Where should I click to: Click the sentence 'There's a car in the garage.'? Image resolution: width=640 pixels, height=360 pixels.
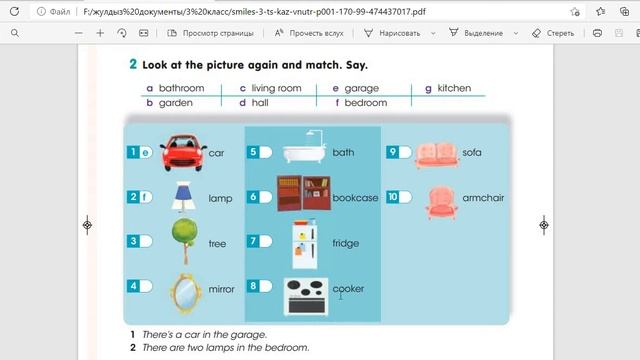click(204, 335)
